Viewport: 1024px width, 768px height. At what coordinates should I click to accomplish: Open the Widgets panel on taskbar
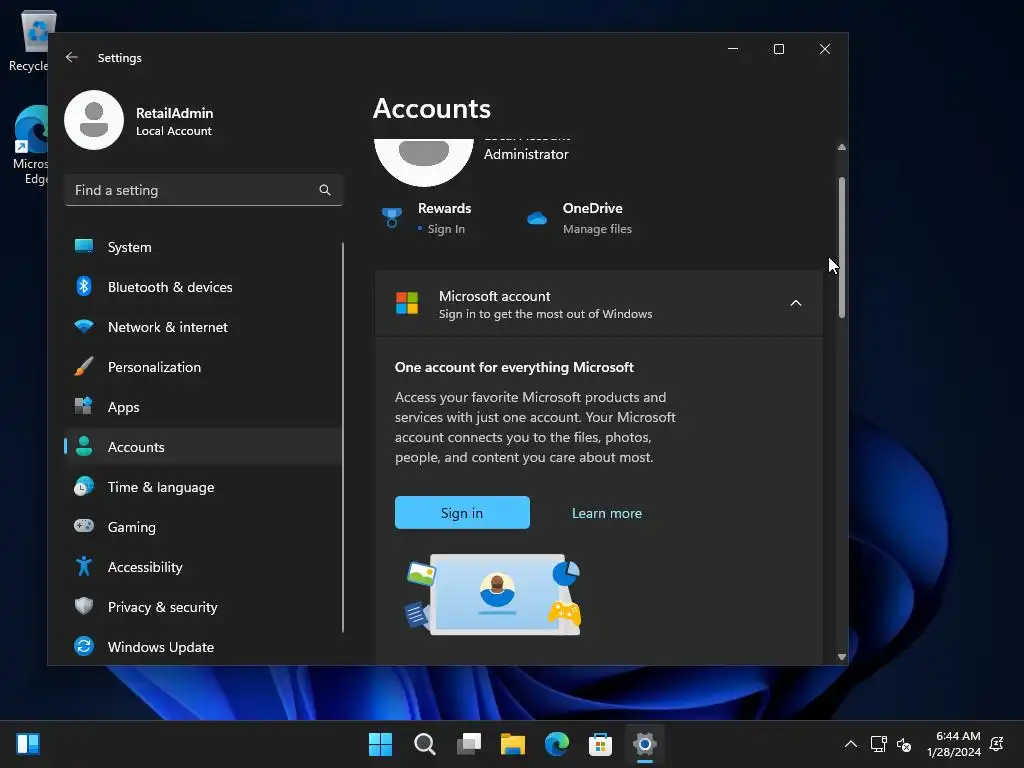click(x=28, y=744)
